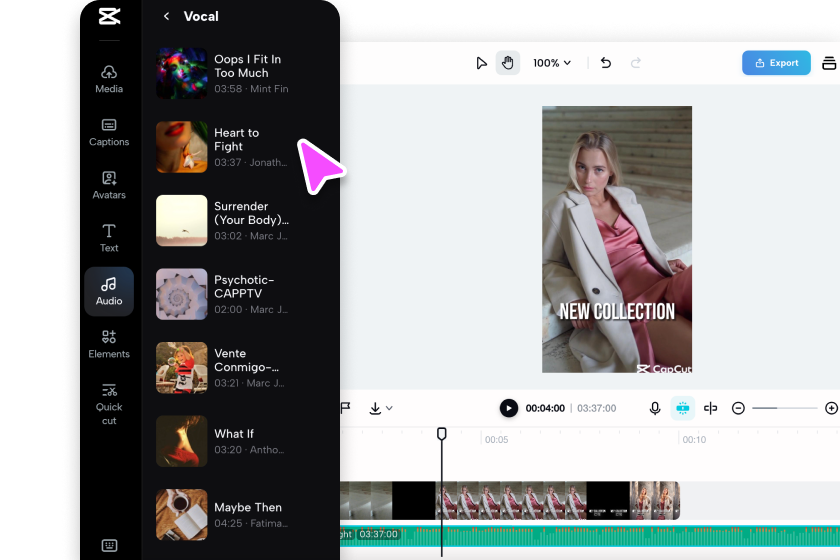Open the Captions panel
Screen dimensions: 840x560
coord(109,132)
